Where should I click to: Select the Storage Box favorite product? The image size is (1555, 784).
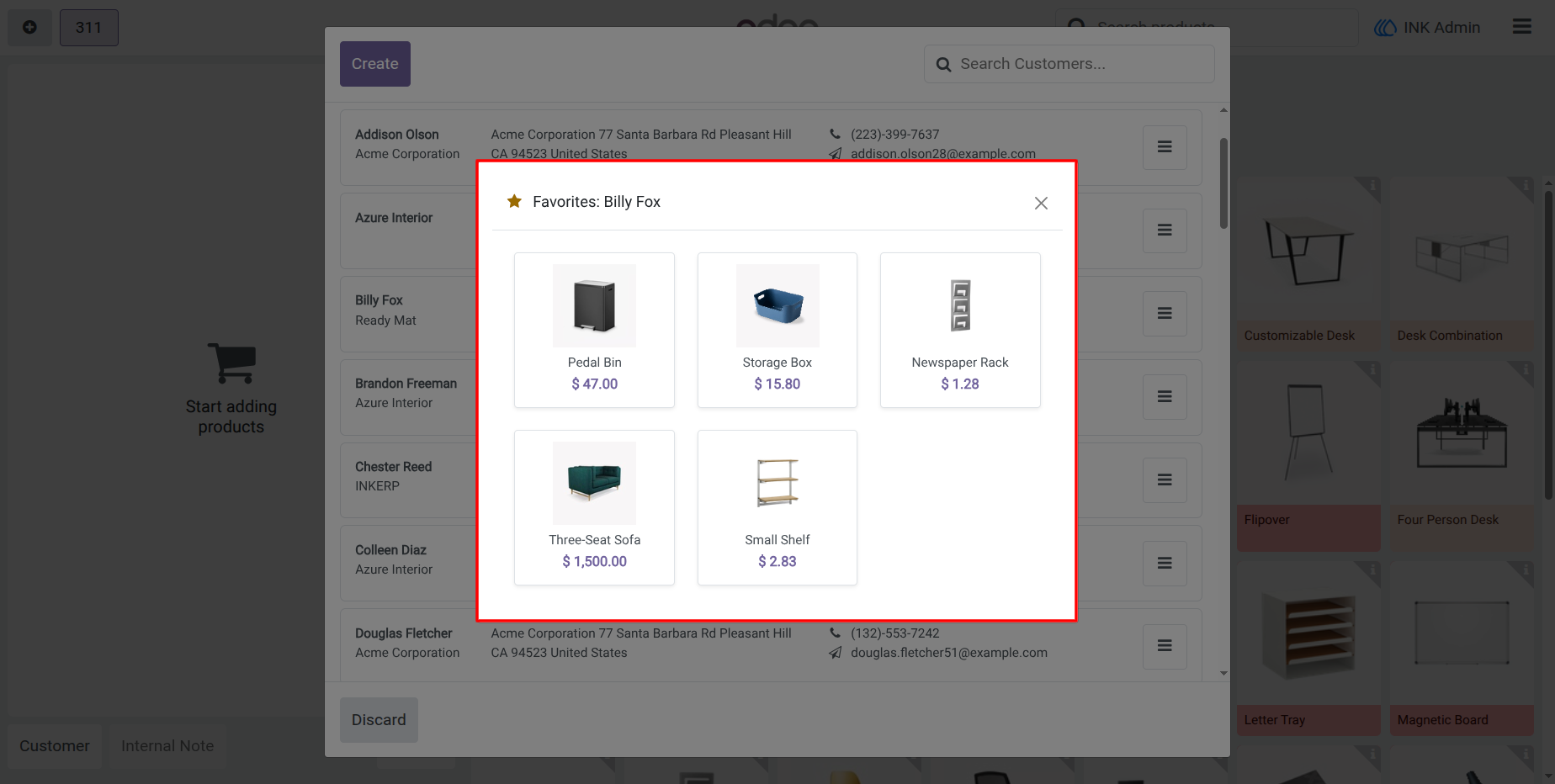pos(777,330)
